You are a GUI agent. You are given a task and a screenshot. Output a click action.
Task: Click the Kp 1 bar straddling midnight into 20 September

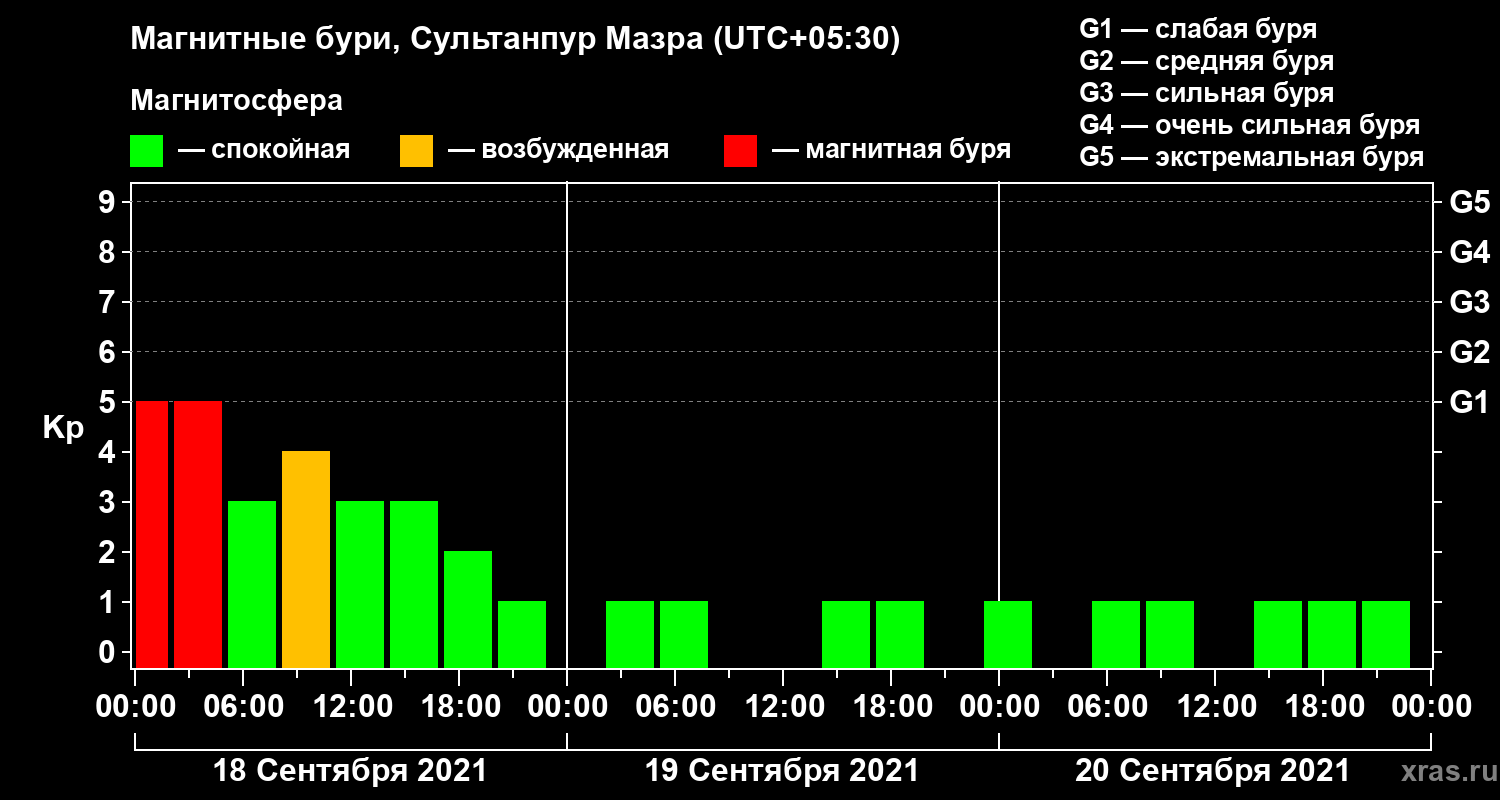(x=1008, y=634)
